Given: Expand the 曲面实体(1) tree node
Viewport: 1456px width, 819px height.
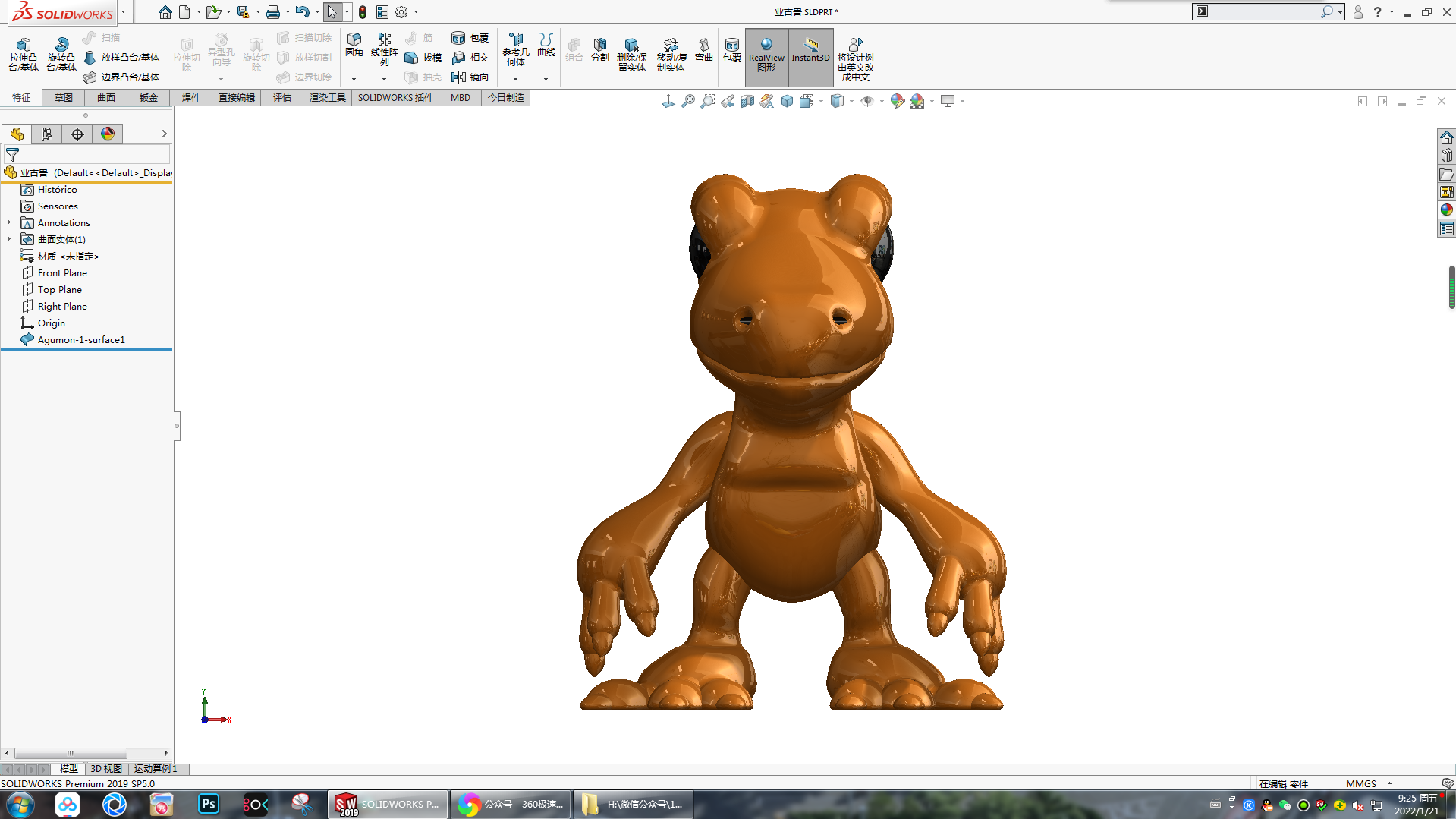Looking at the screenshot, I should click(9, 239).
